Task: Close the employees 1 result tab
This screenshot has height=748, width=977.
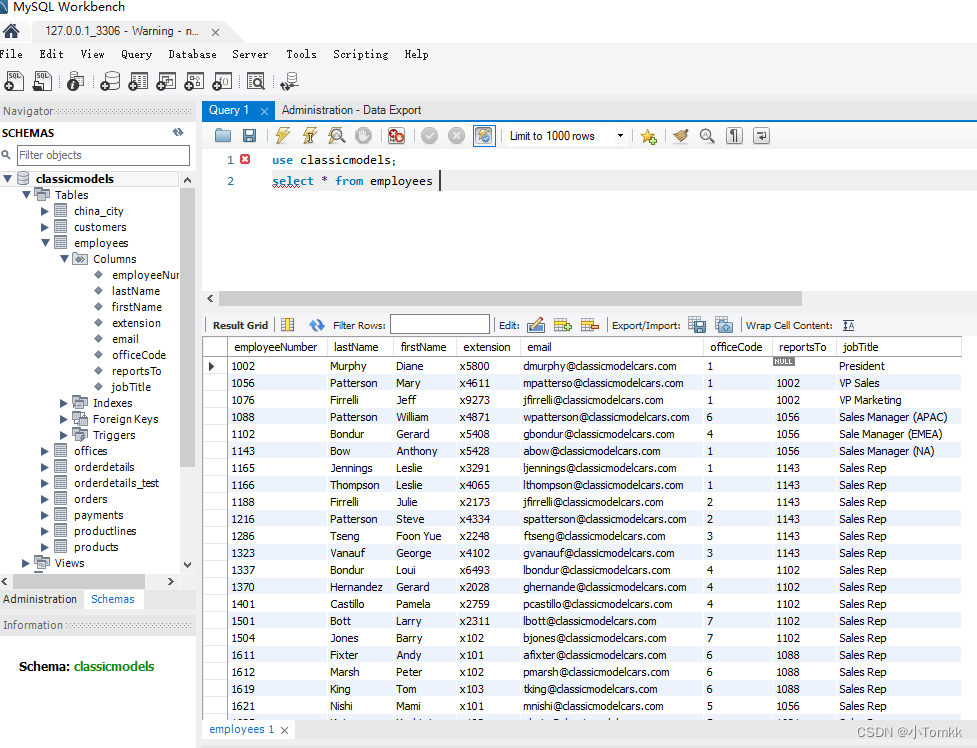Action: click(x=285, y=730)
